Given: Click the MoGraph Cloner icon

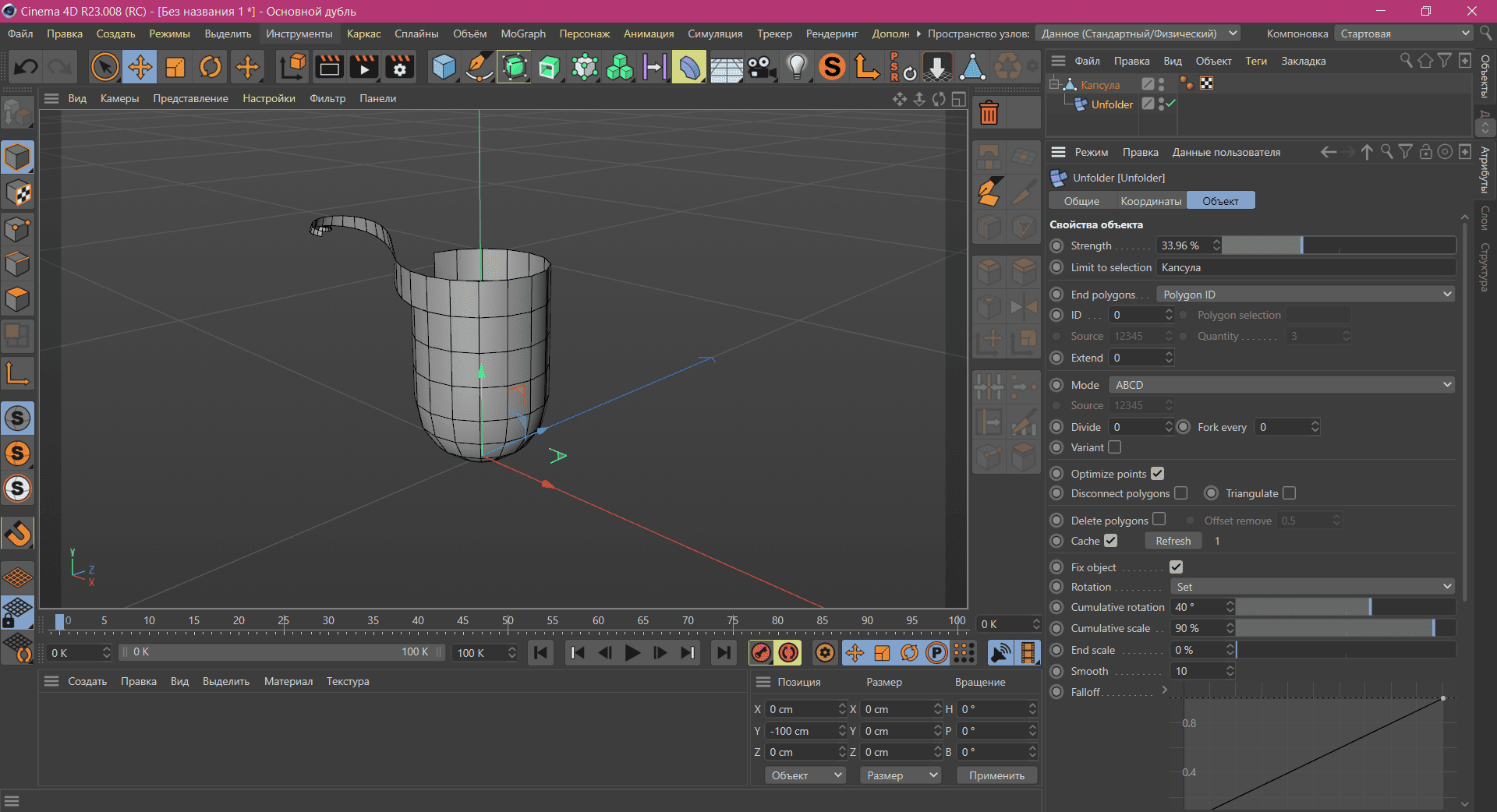Looking at the screenshot, I should 620,67.
